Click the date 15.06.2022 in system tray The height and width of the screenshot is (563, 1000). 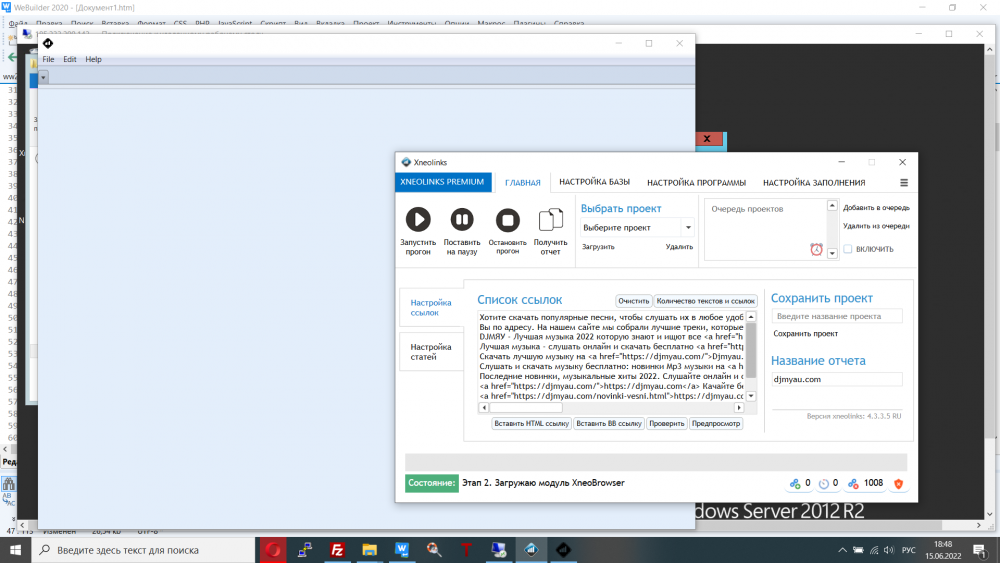pos(943,556)
